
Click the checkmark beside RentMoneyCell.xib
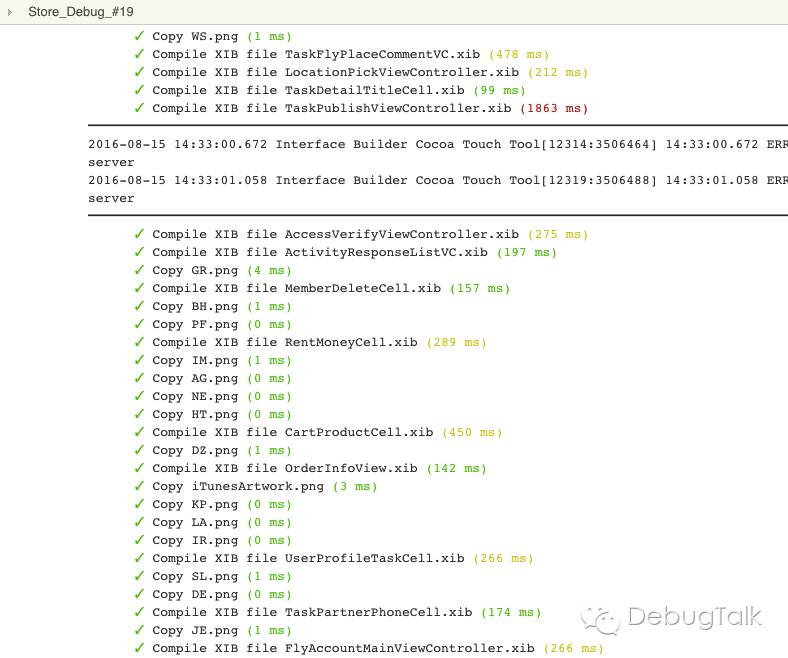(139, 342)
